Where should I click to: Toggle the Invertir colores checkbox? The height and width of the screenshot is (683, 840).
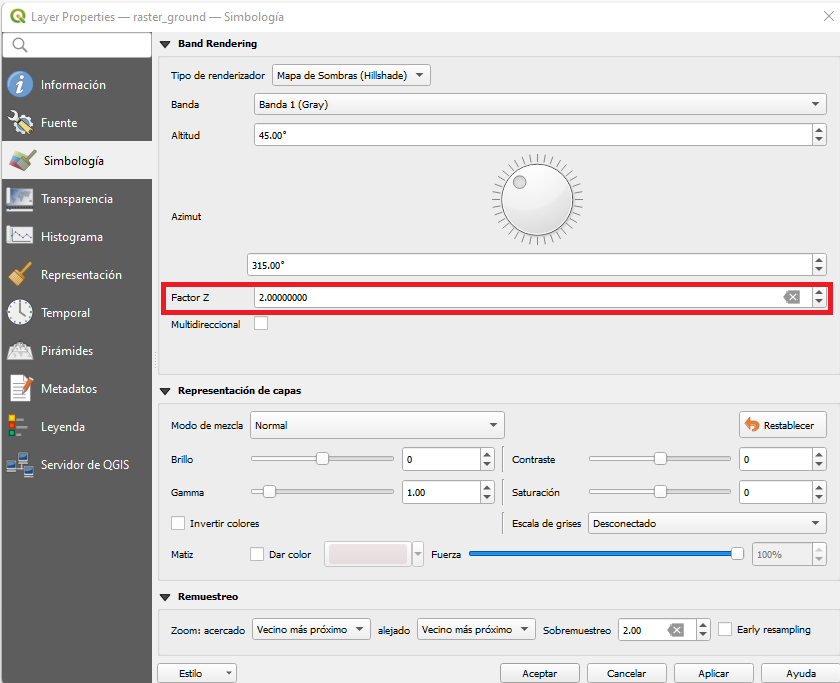pyautogui.click(x=179, y=523)
